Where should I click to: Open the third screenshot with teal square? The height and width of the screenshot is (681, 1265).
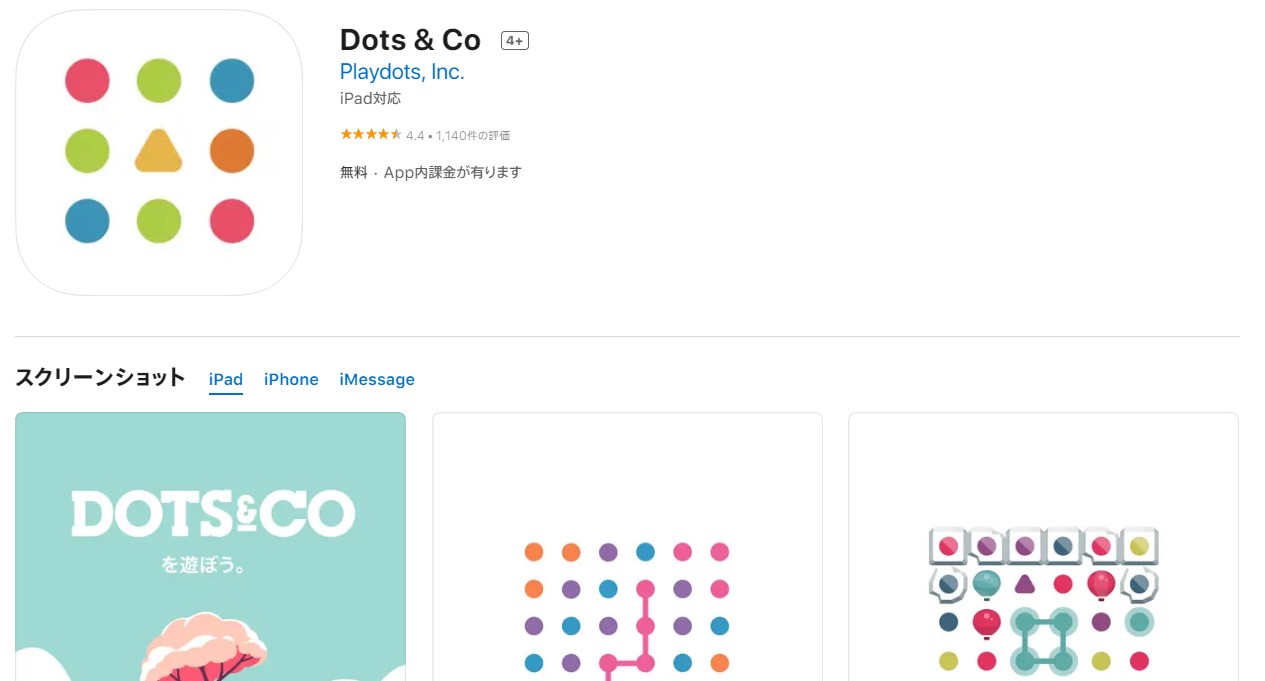point(1043,547)
